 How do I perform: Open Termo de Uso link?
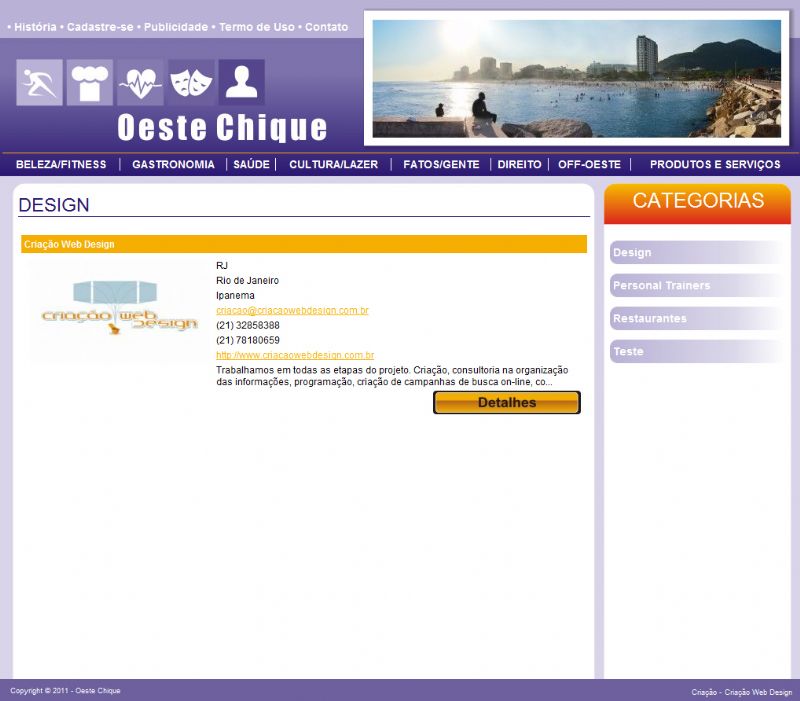(x=257, y=27)
